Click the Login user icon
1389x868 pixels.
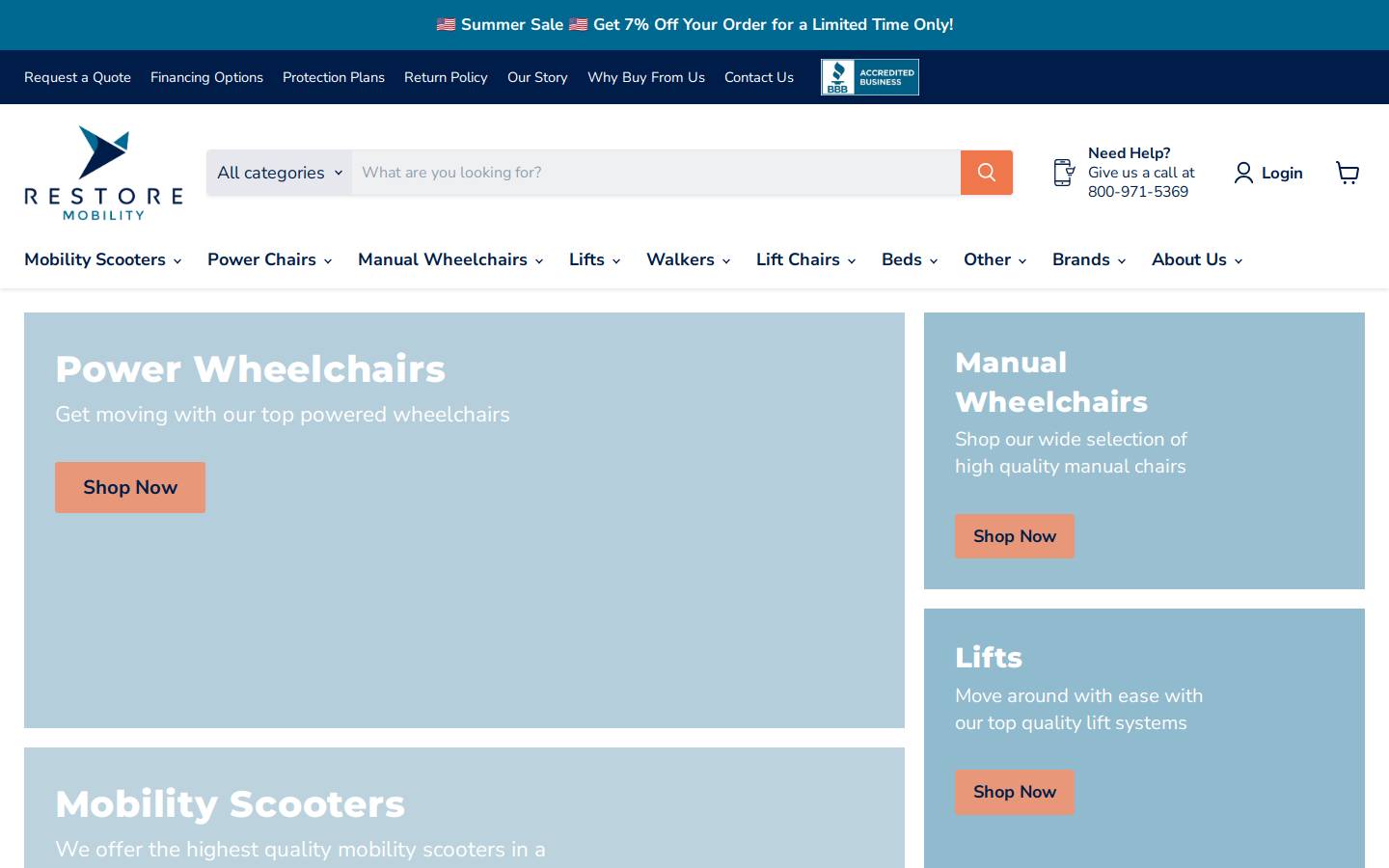1243,173
